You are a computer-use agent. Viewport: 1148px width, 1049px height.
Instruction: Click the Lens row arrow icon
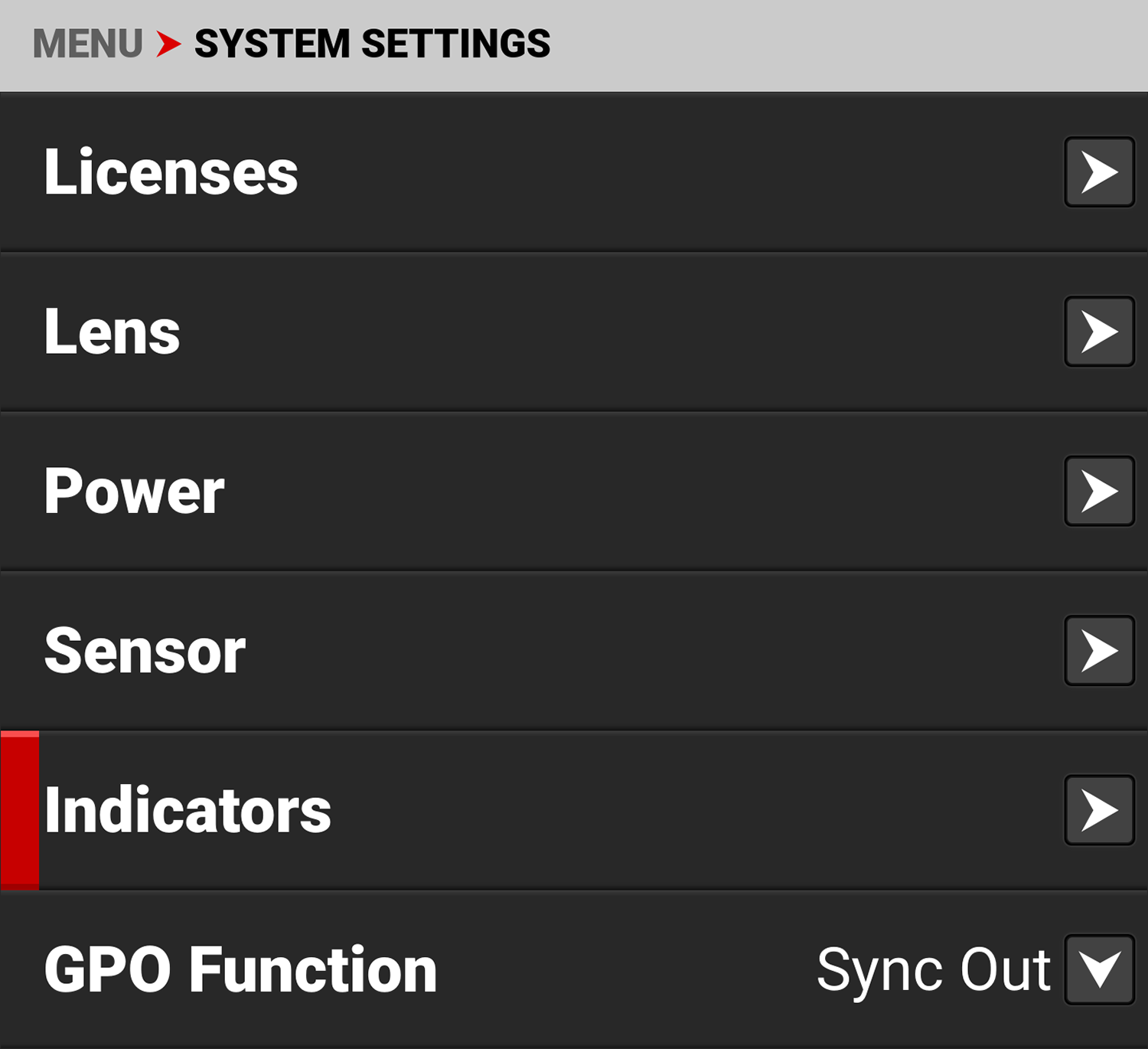(1099, 332)
